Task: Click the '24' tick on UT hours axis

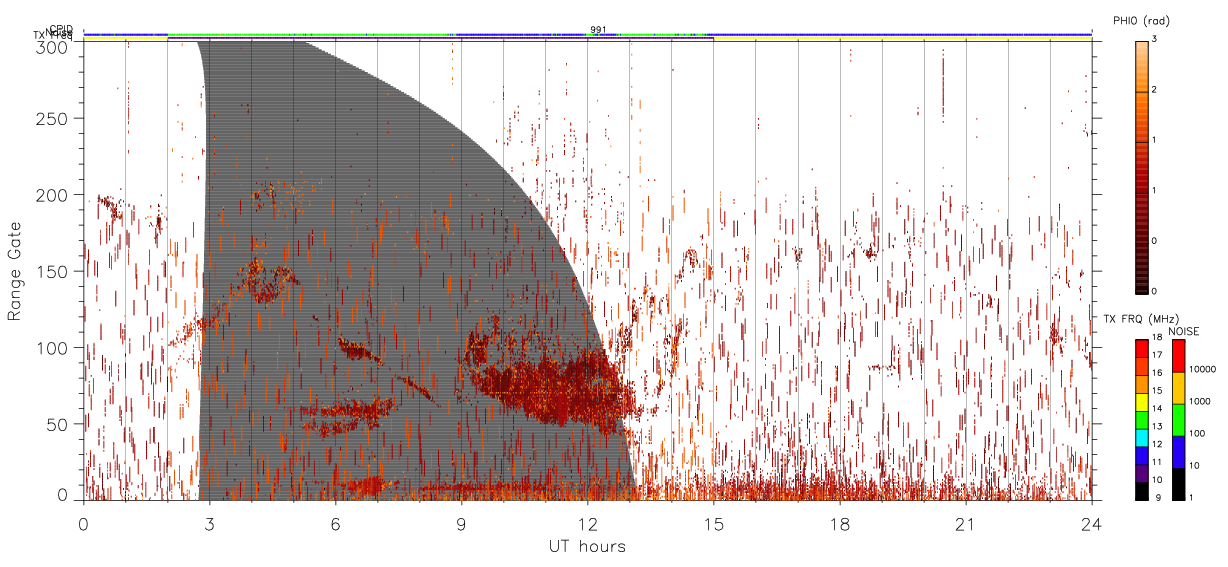Action: click(x=1091, y=523)
